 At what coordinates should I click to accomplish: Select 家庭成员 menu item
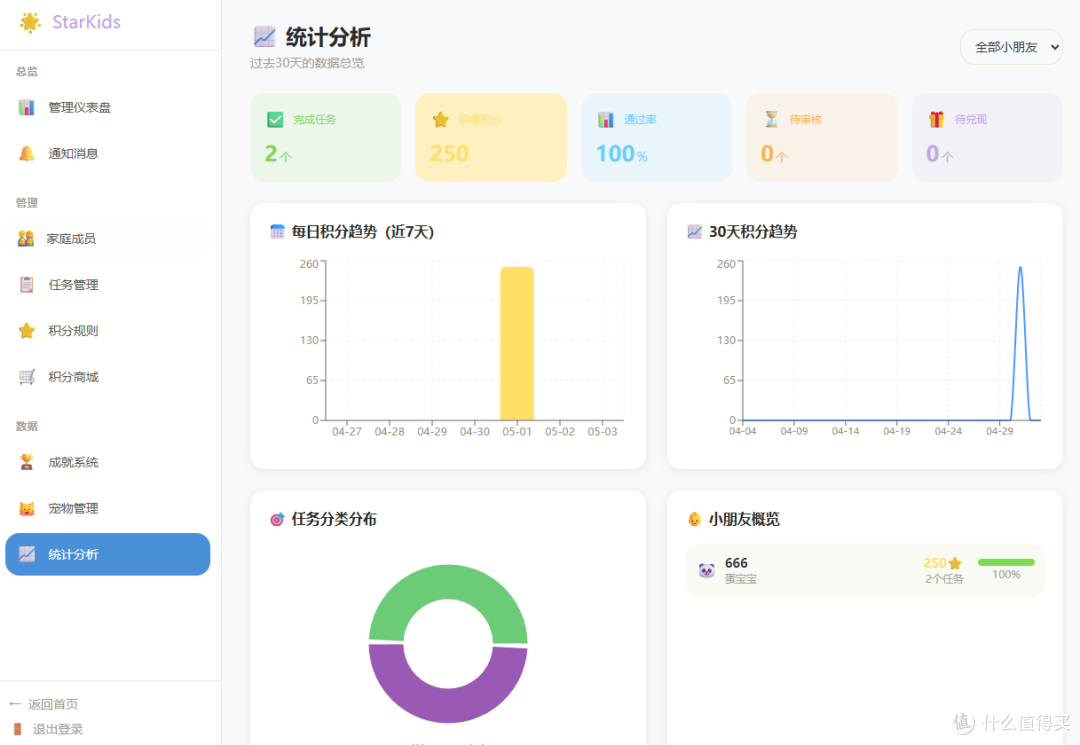(x=107, y=239)
